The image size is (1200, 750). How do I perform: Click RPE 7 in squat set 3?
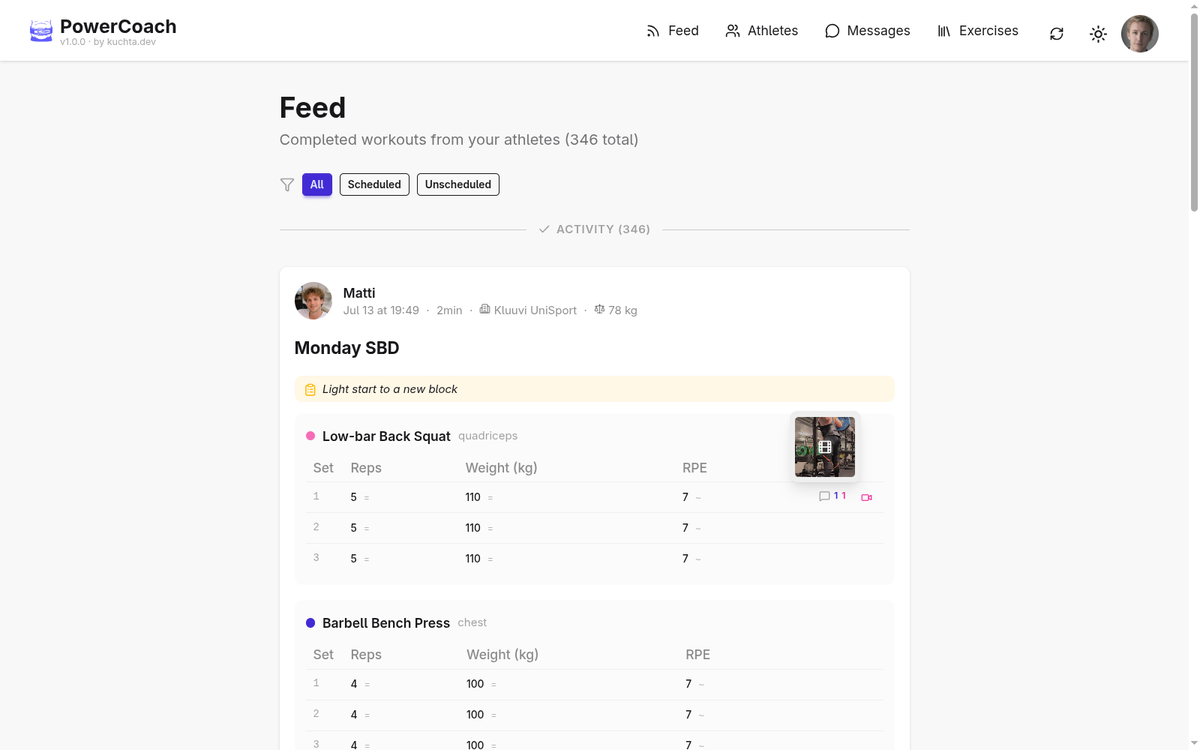point(685,559)
